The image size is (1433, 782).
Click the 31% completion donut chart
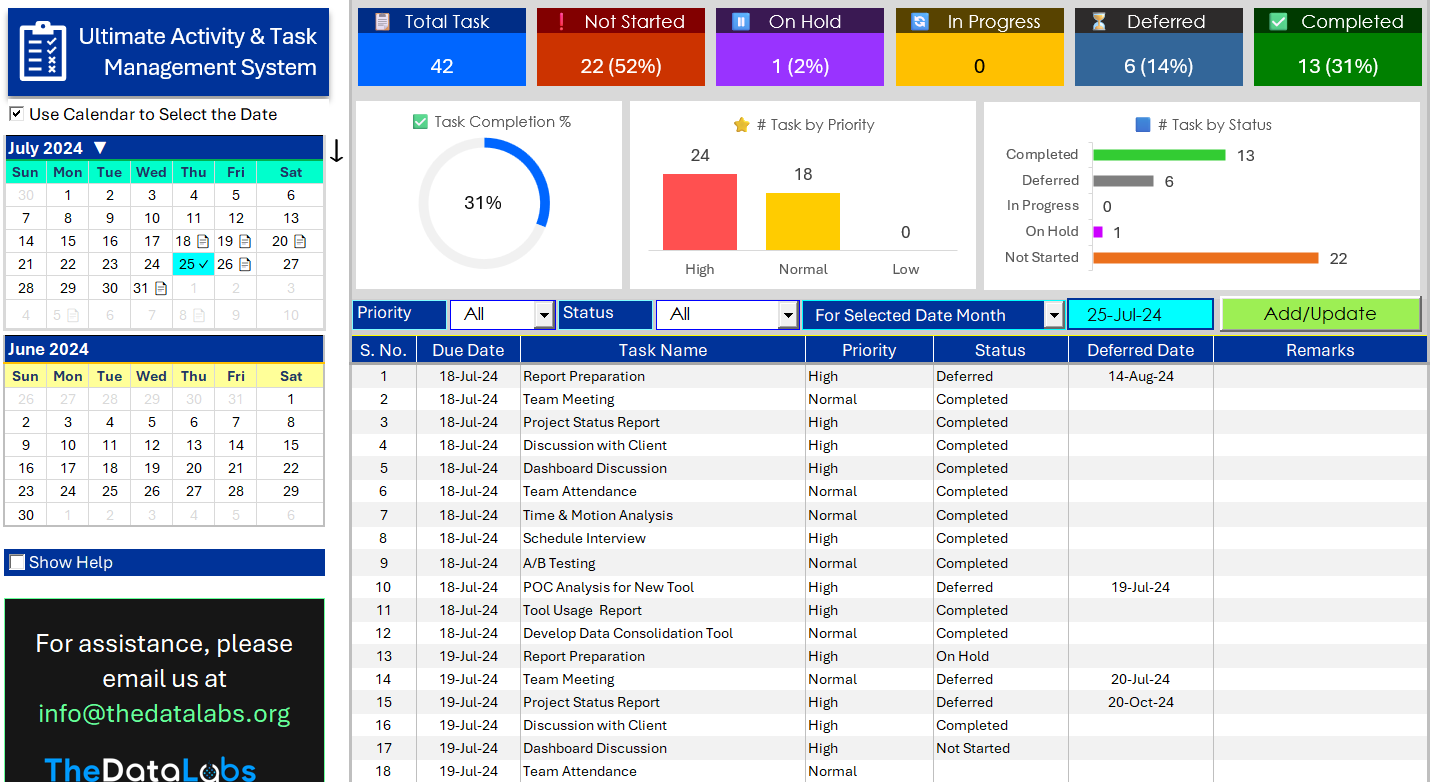[x=484, y=202]
